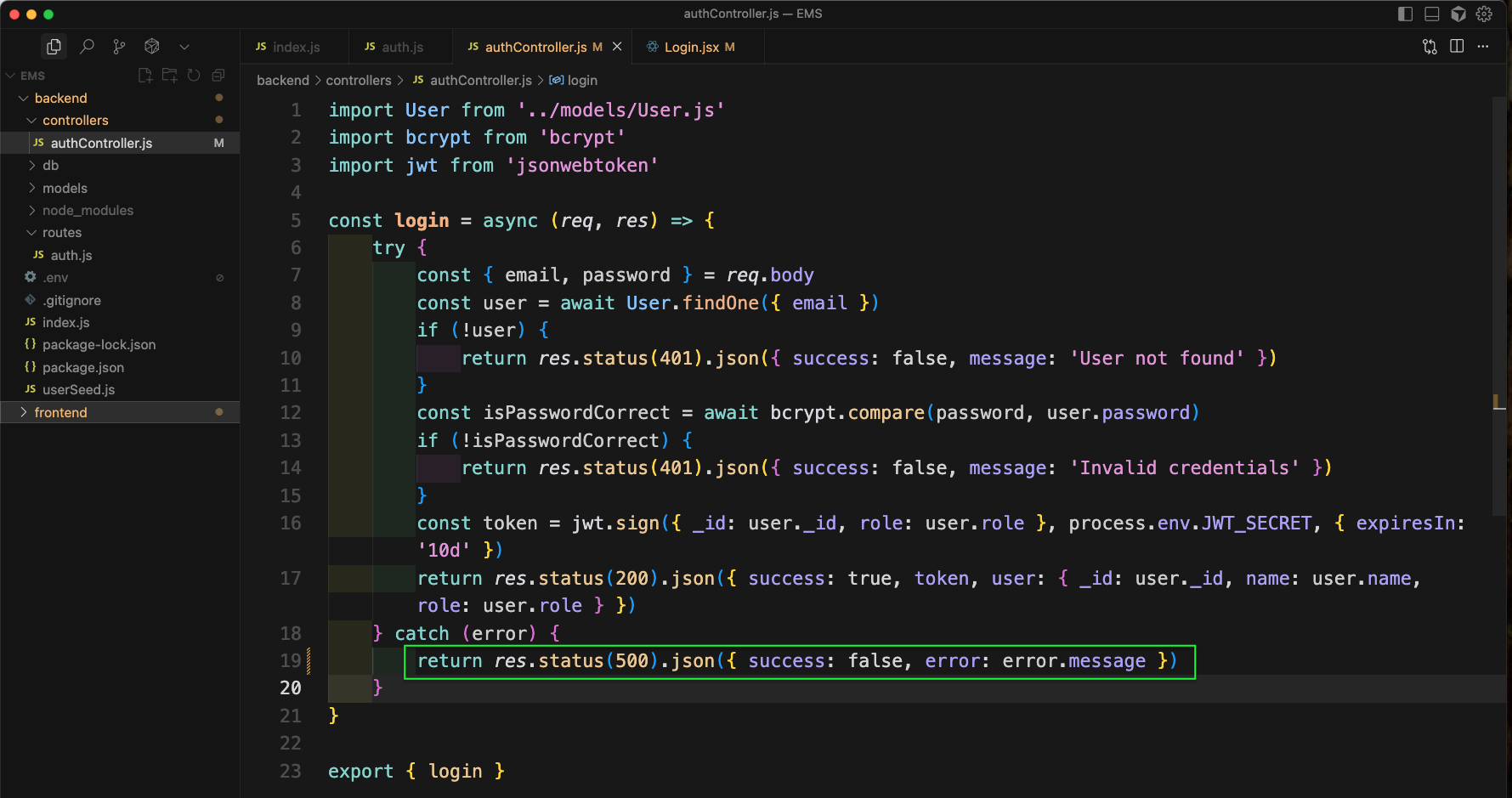This screenshot has width=1512, height=798.
Task: Open the .env file
Action: 120,278
